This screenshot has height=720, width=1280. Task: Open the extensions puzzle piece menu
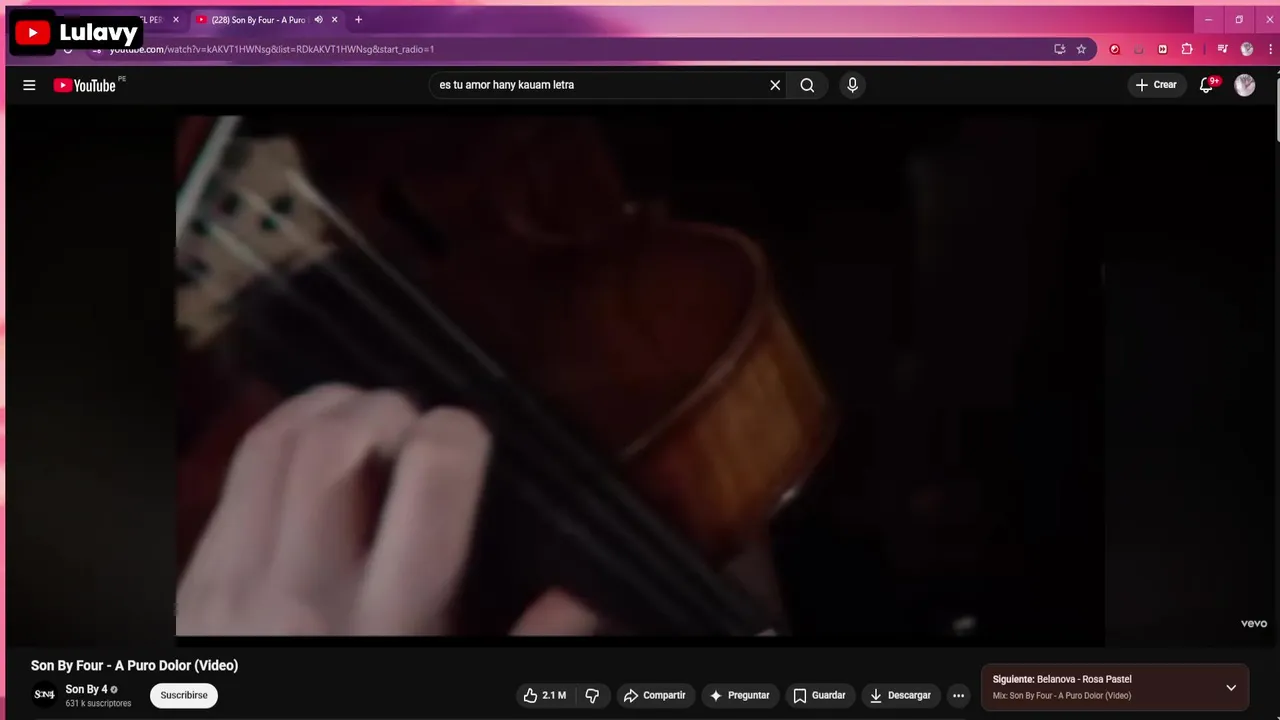(x=1187, y=49)
